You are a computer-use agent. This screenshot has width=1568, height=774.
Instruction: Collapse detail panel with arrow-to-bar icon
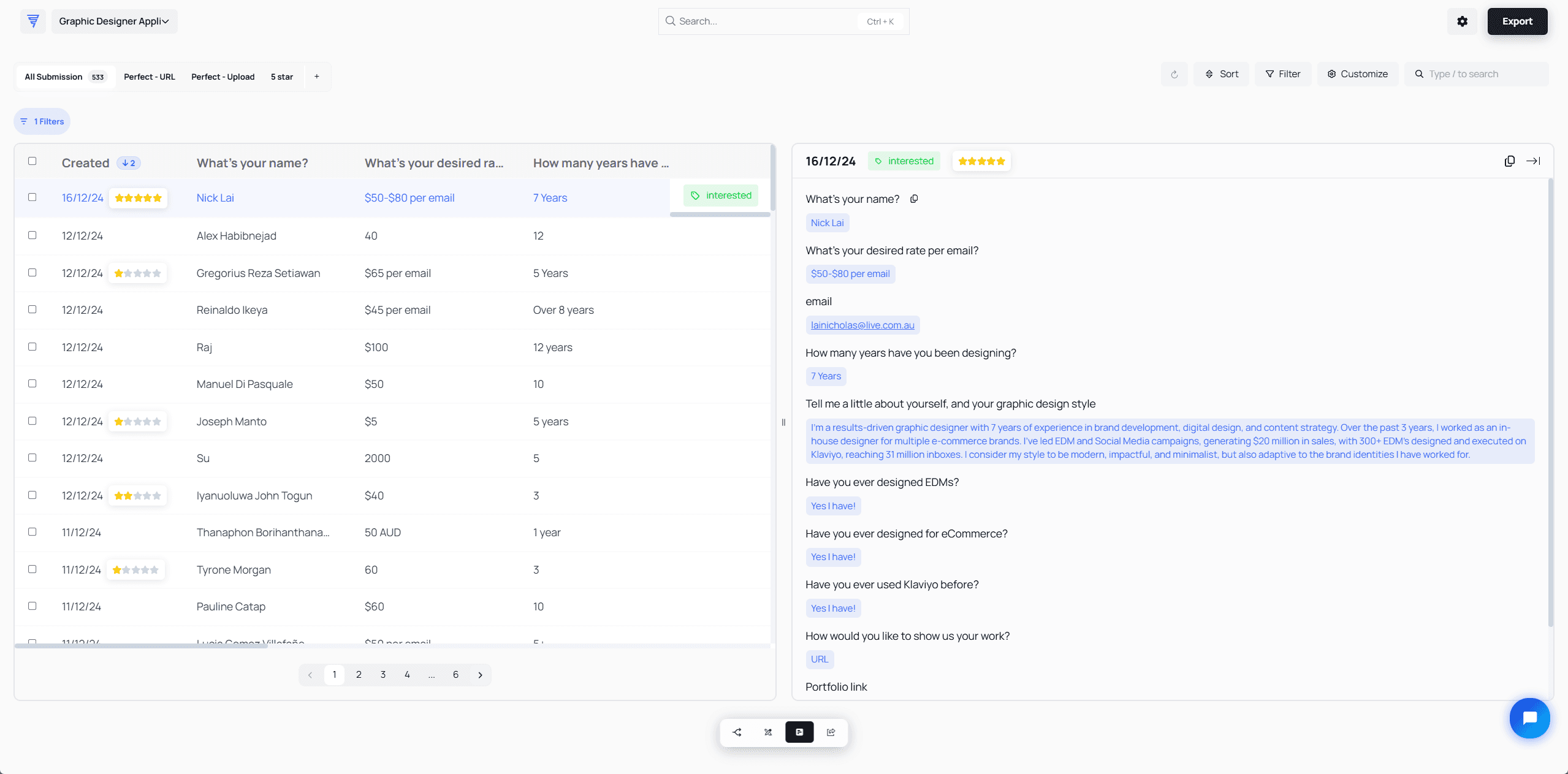click(x=1533, y=161)
